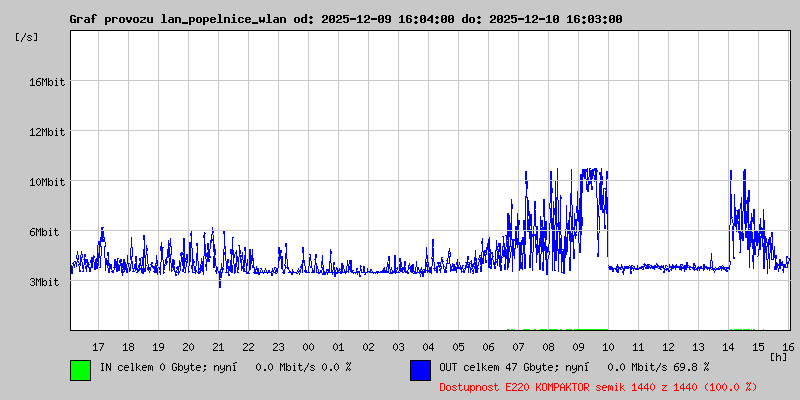800x400 pixels.
Task: Click hour label 23 on time axis
Action: coord(279,347)
